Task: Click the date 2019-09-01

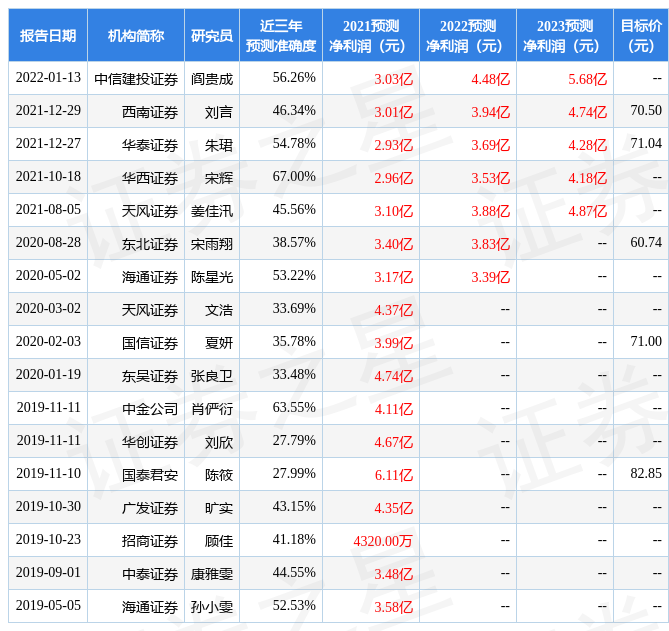Action: tap(48, 573)
